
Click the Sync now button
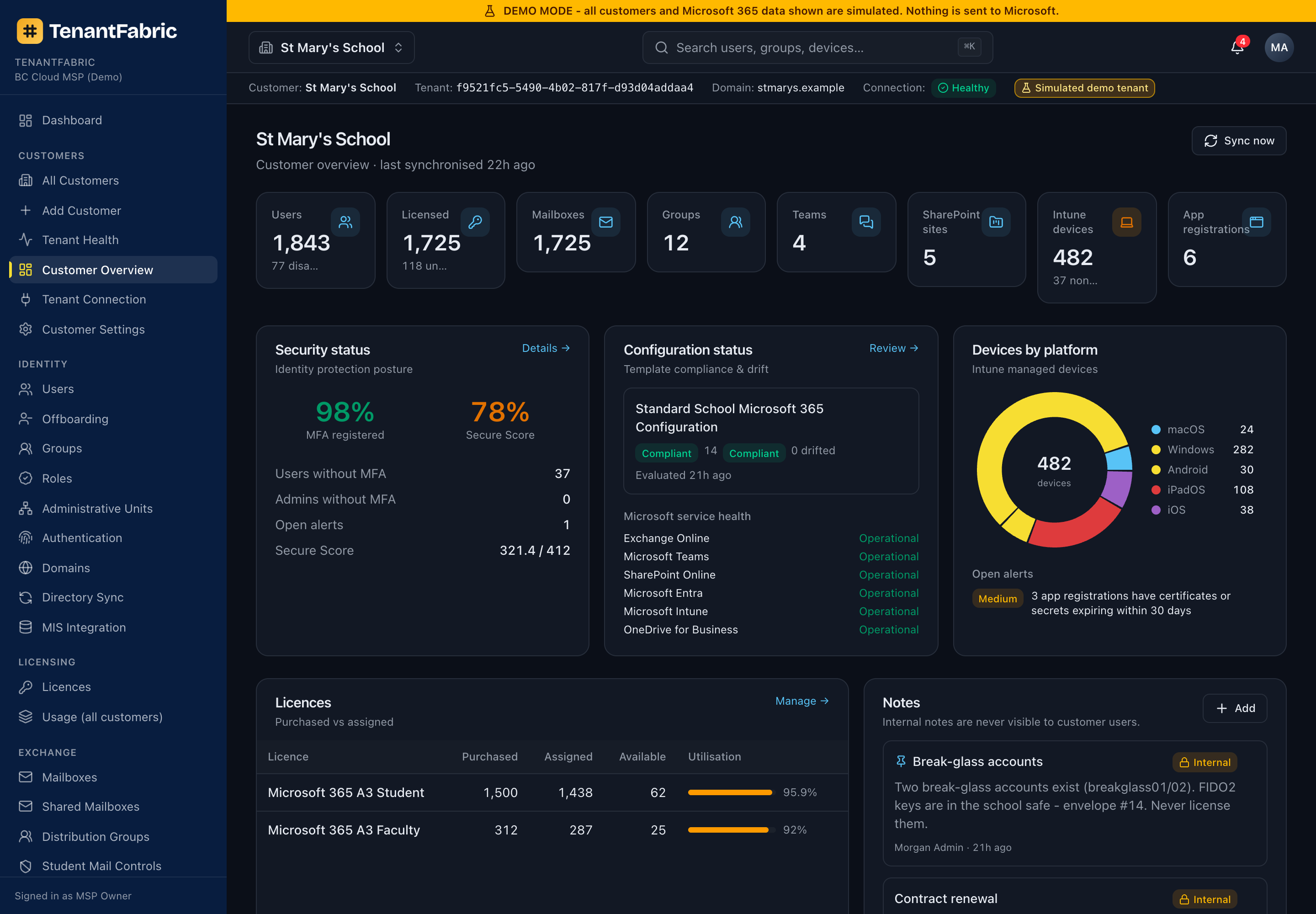pos(1239,141)
